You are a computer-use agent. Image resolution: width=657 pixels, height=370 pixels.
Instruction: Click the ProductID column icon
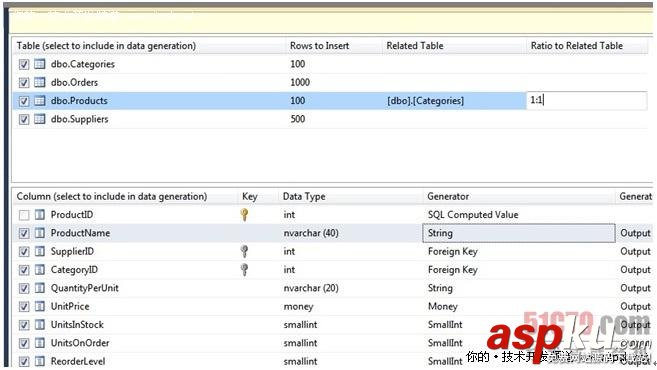coord(40,215)
